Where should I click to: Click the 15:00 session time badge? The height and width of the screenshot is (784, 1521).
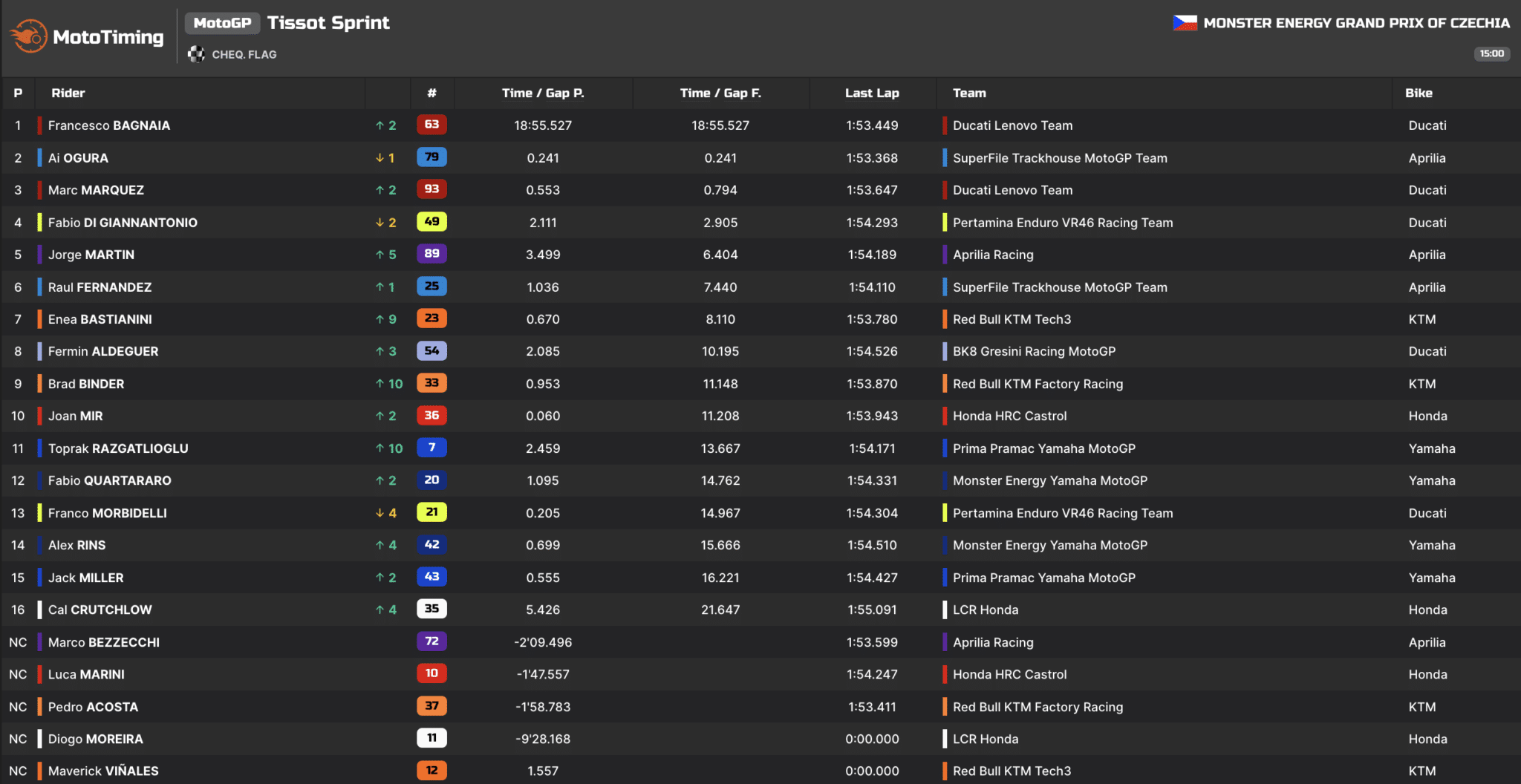[x=1491, y=53]
